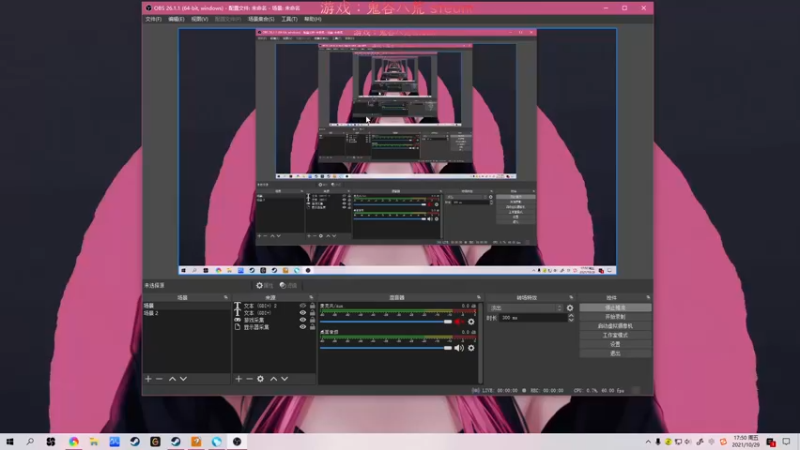Open 设置 from the controls panel

click(615, 344)
